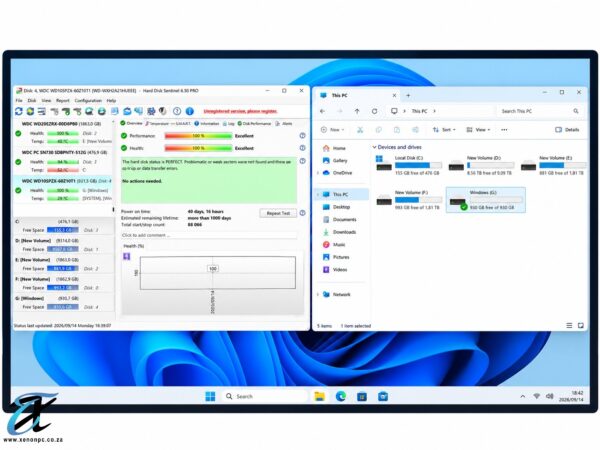
Task: Switch to the Temperature tab
Action: (x=157, y=124)
